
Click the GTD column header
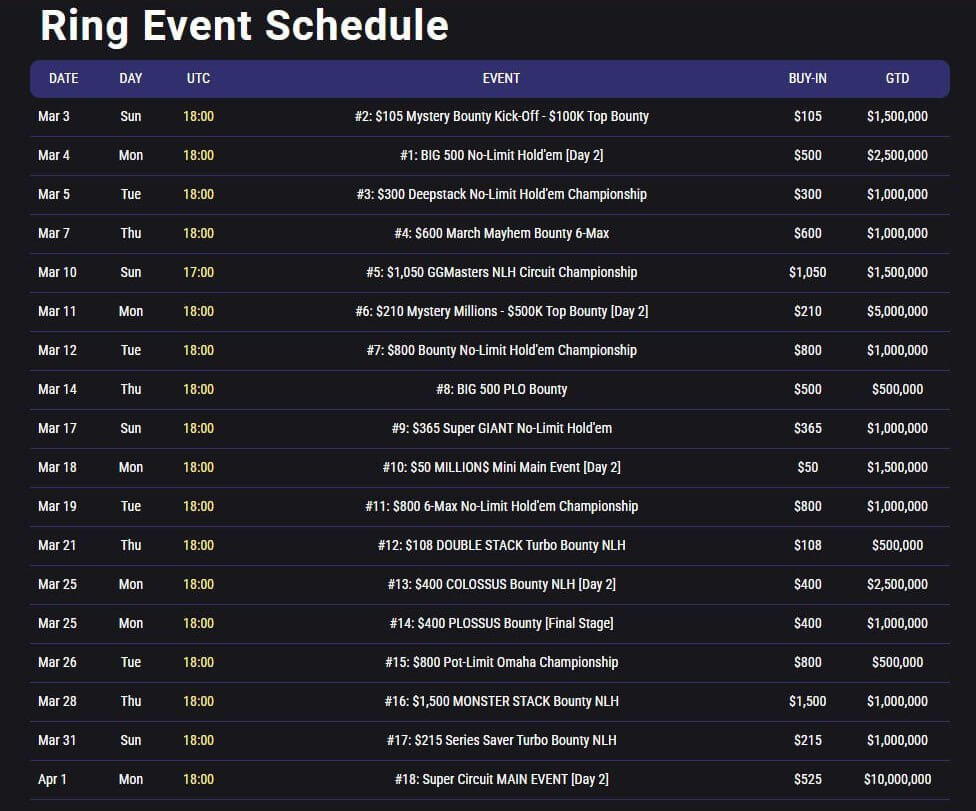897,78
